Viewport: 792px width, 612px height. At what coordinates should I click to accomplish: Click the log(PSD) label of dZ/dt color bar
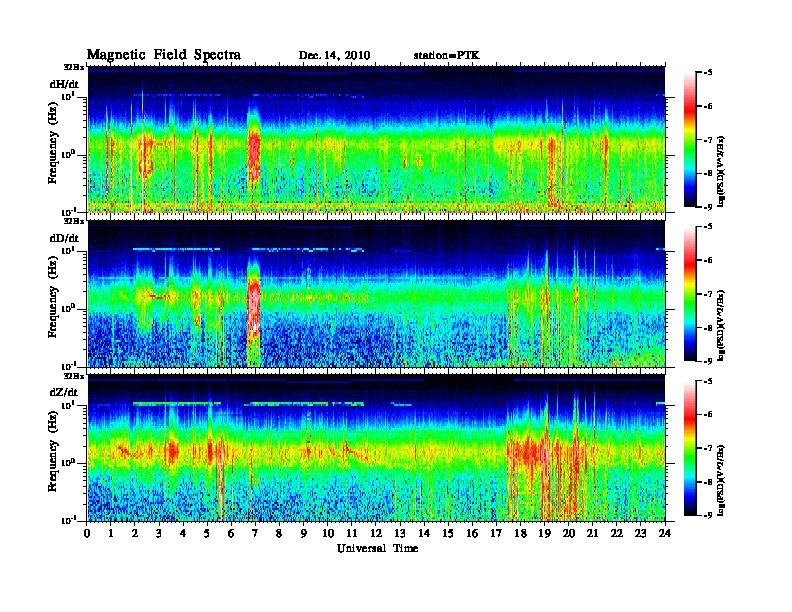[x=722, y=481]
